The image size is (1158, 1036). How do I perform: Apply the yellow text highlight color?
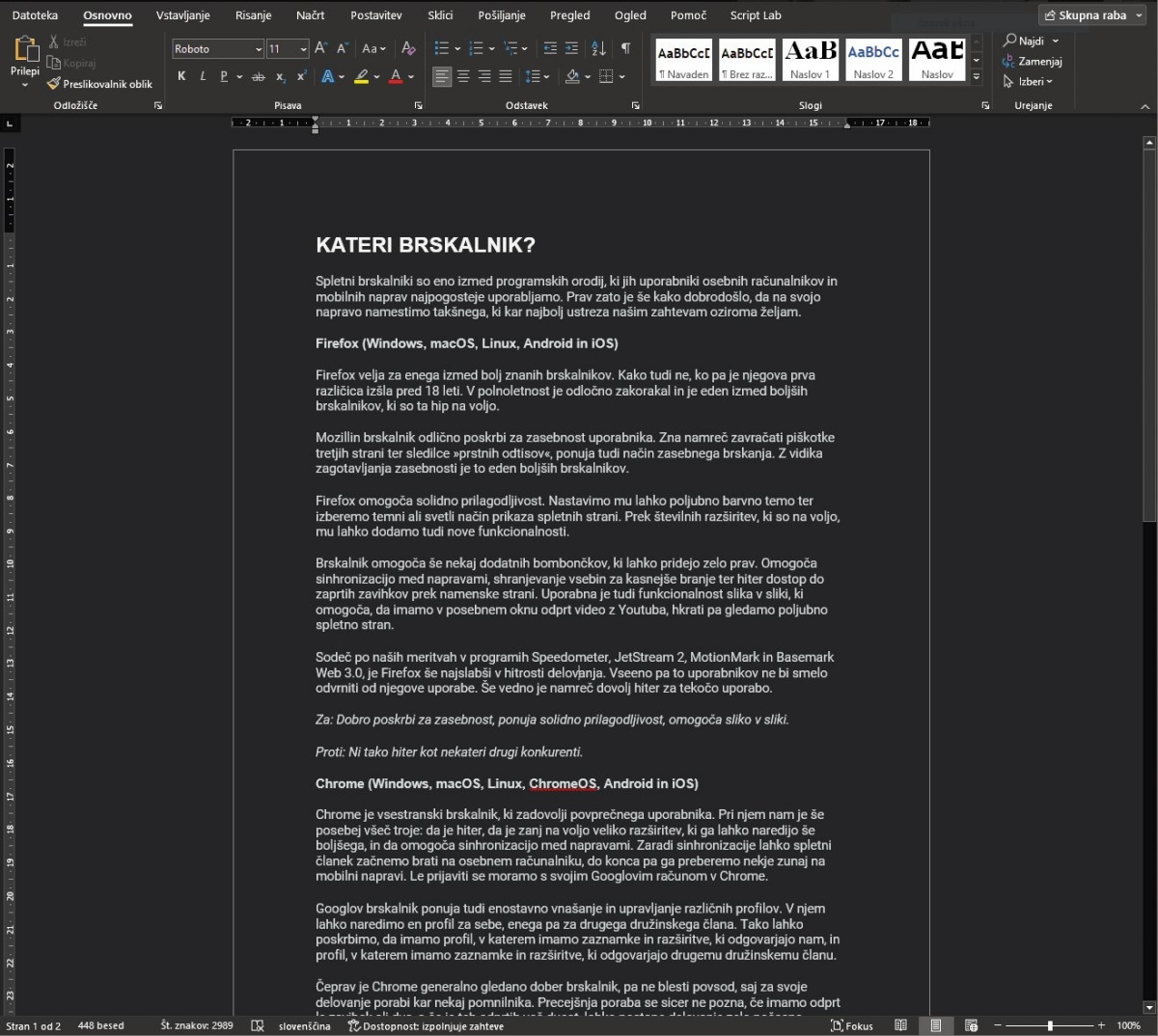click(361, 76)
